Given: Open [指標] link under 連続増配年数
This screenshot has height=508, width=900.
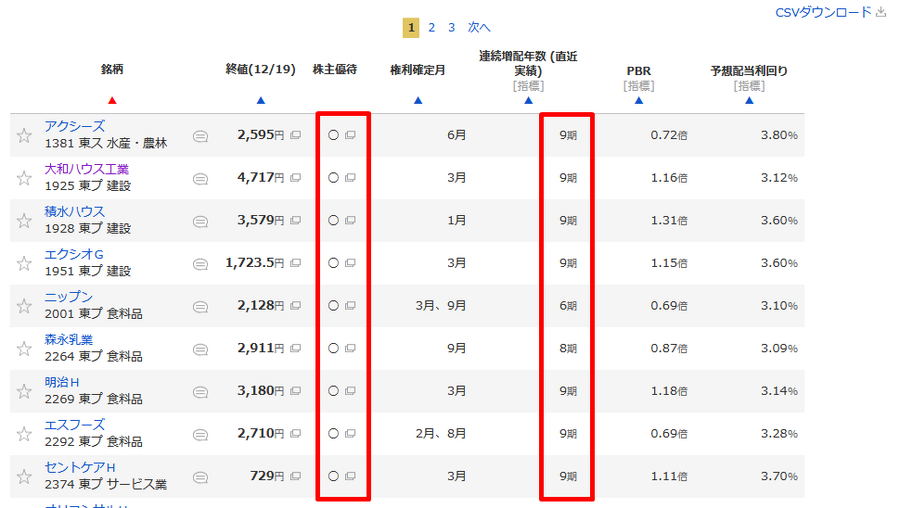Looking at the screenshot, I should click(x=529, y=86).
